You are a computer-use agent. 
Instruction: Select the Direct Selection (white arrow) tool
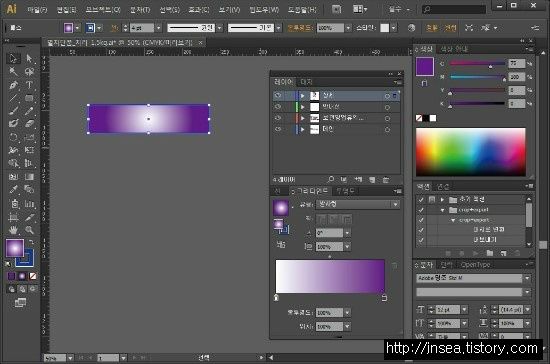(29, 58)
